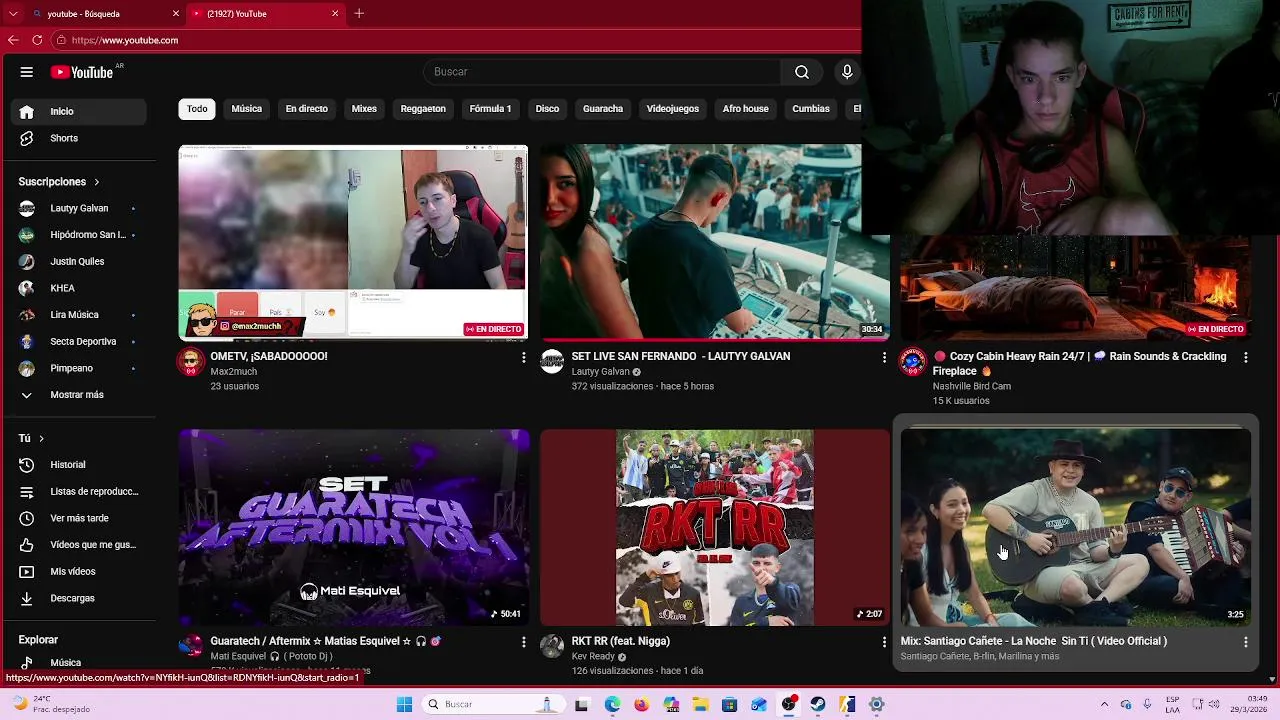Open Descargas in the sidebar

[x=80, y=598]
